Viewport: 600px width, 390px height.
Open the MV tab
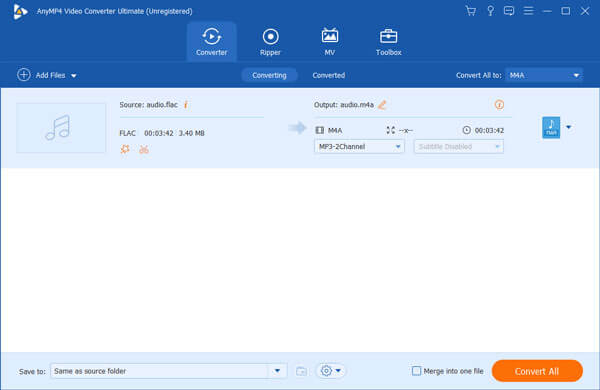pos(329,42)
